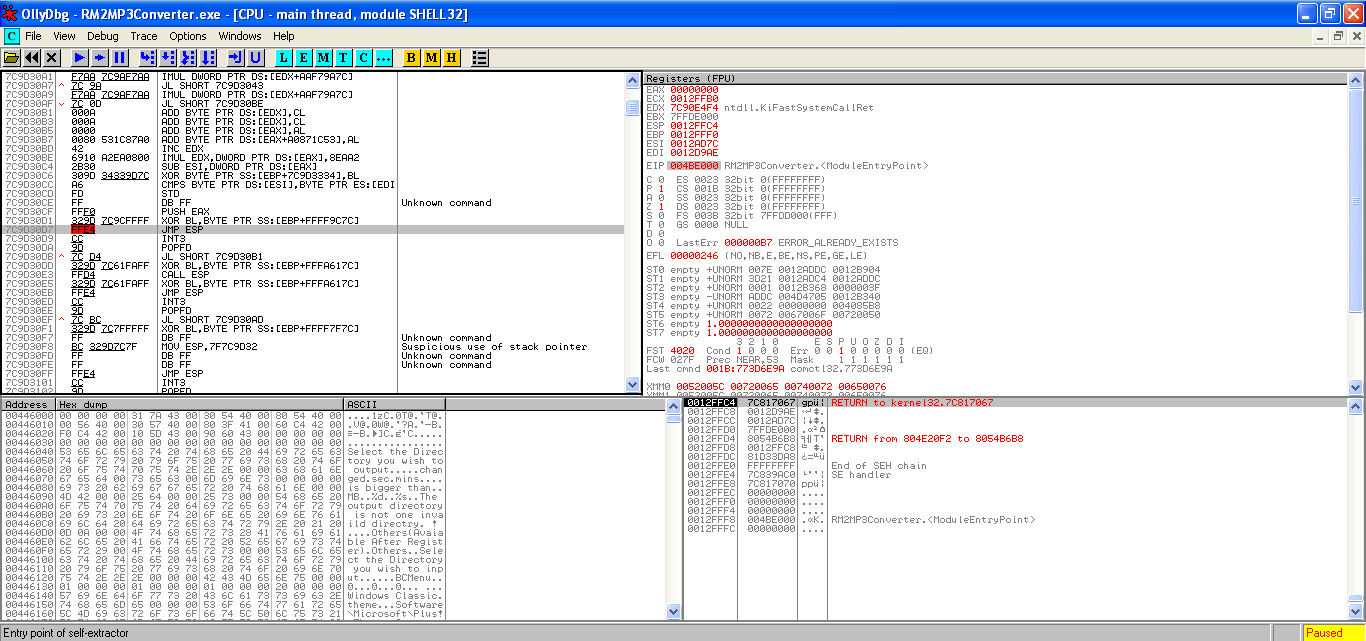
Task: Open the Threads window with the T icon
Action: pyautogui.click(x=344, y=58)
